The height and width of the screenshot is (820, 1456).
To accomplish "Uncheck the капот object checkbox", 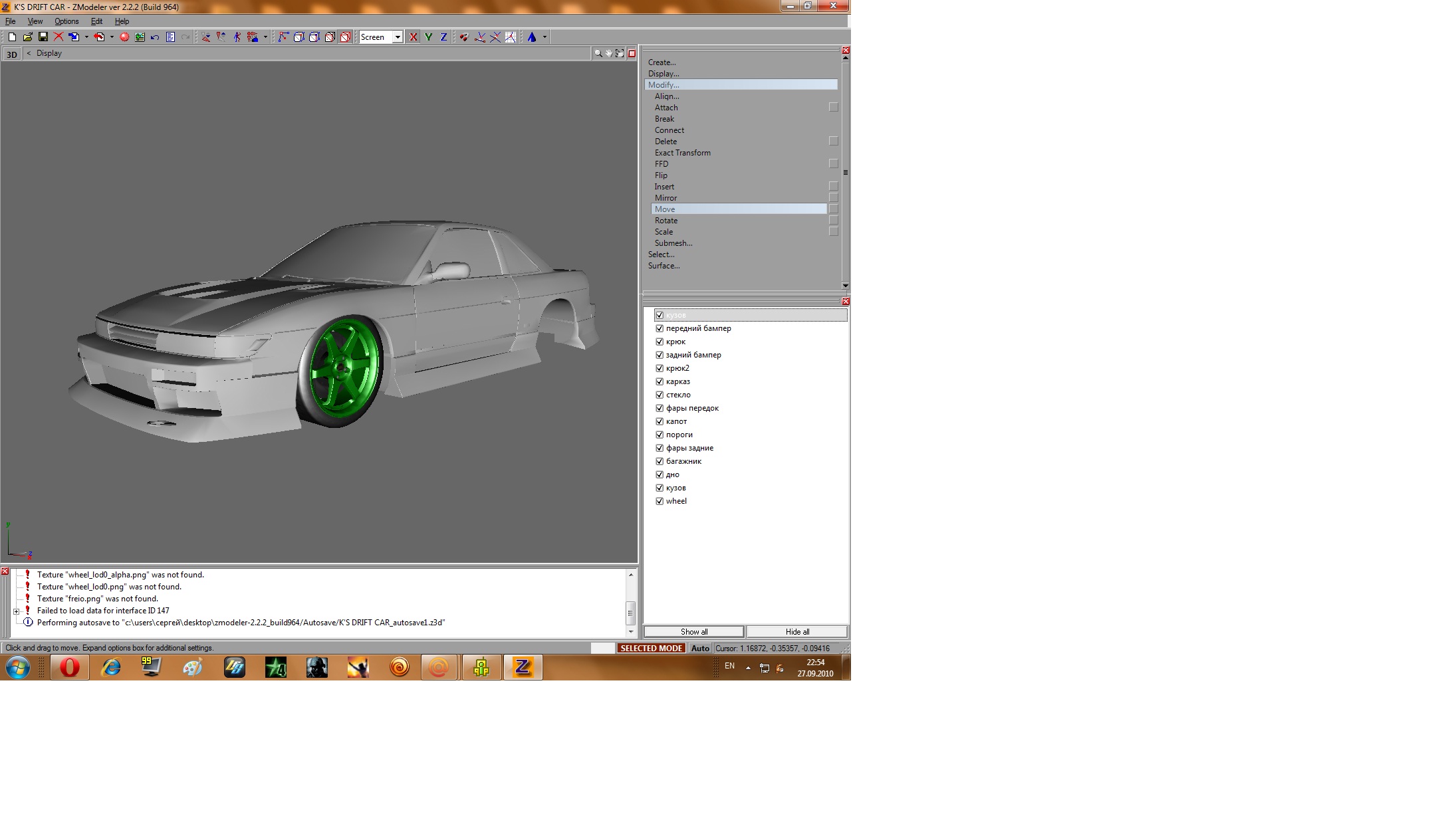I will pos(660,421).
